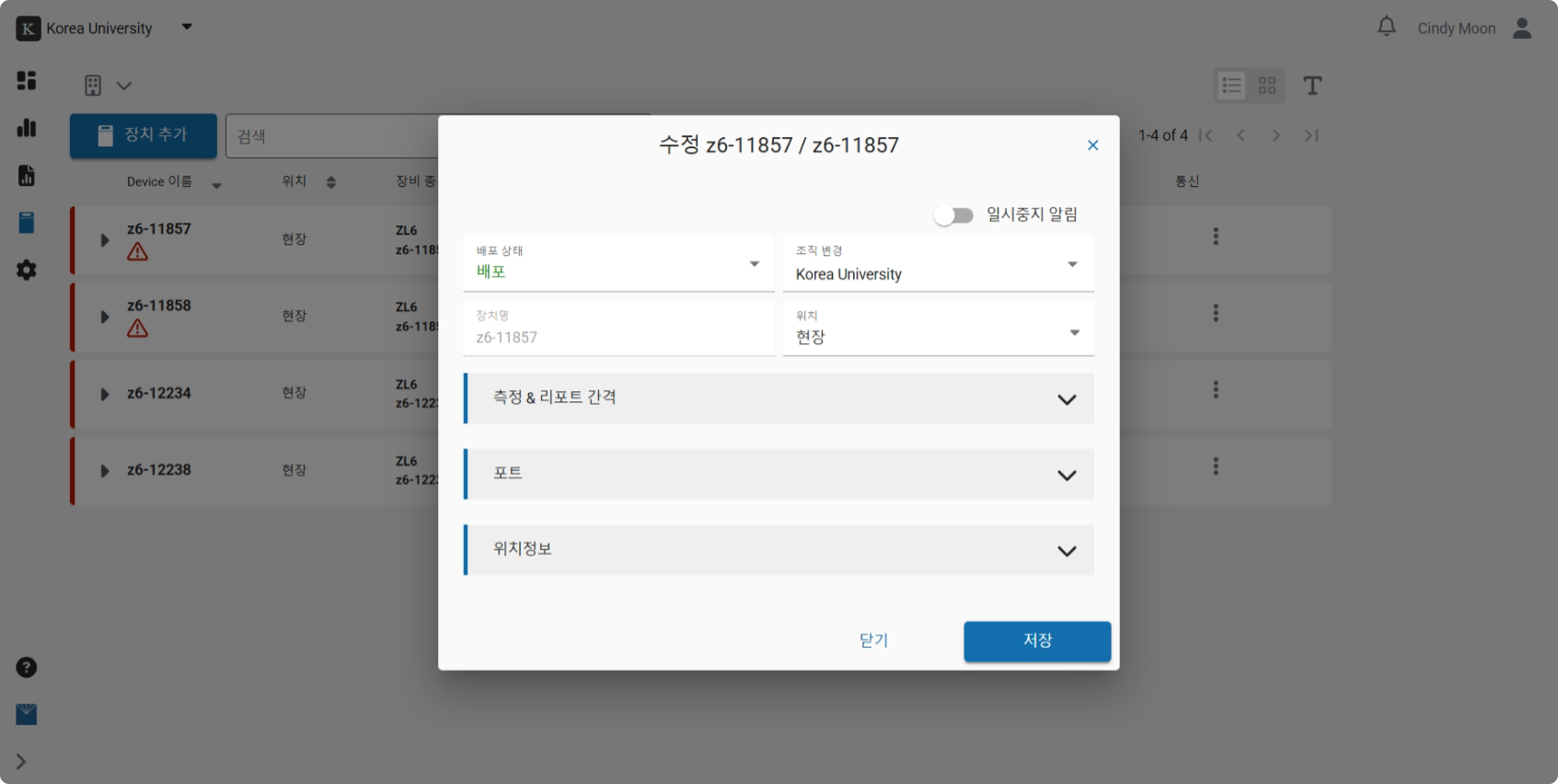Expand the z6-12234 device row
This screenshot has height=784, width=1558.
104,394
